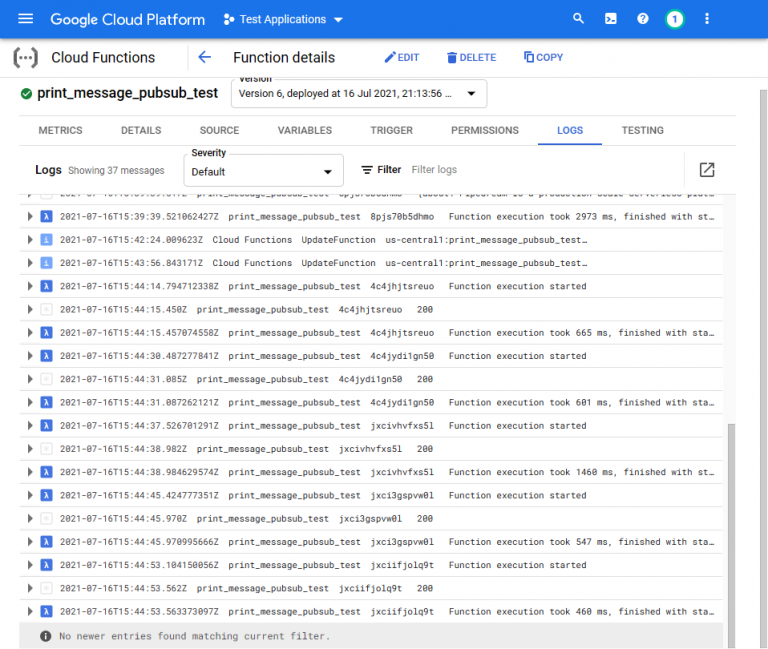
Task: Switch to the Metrics tab
Action: point(60,130)
